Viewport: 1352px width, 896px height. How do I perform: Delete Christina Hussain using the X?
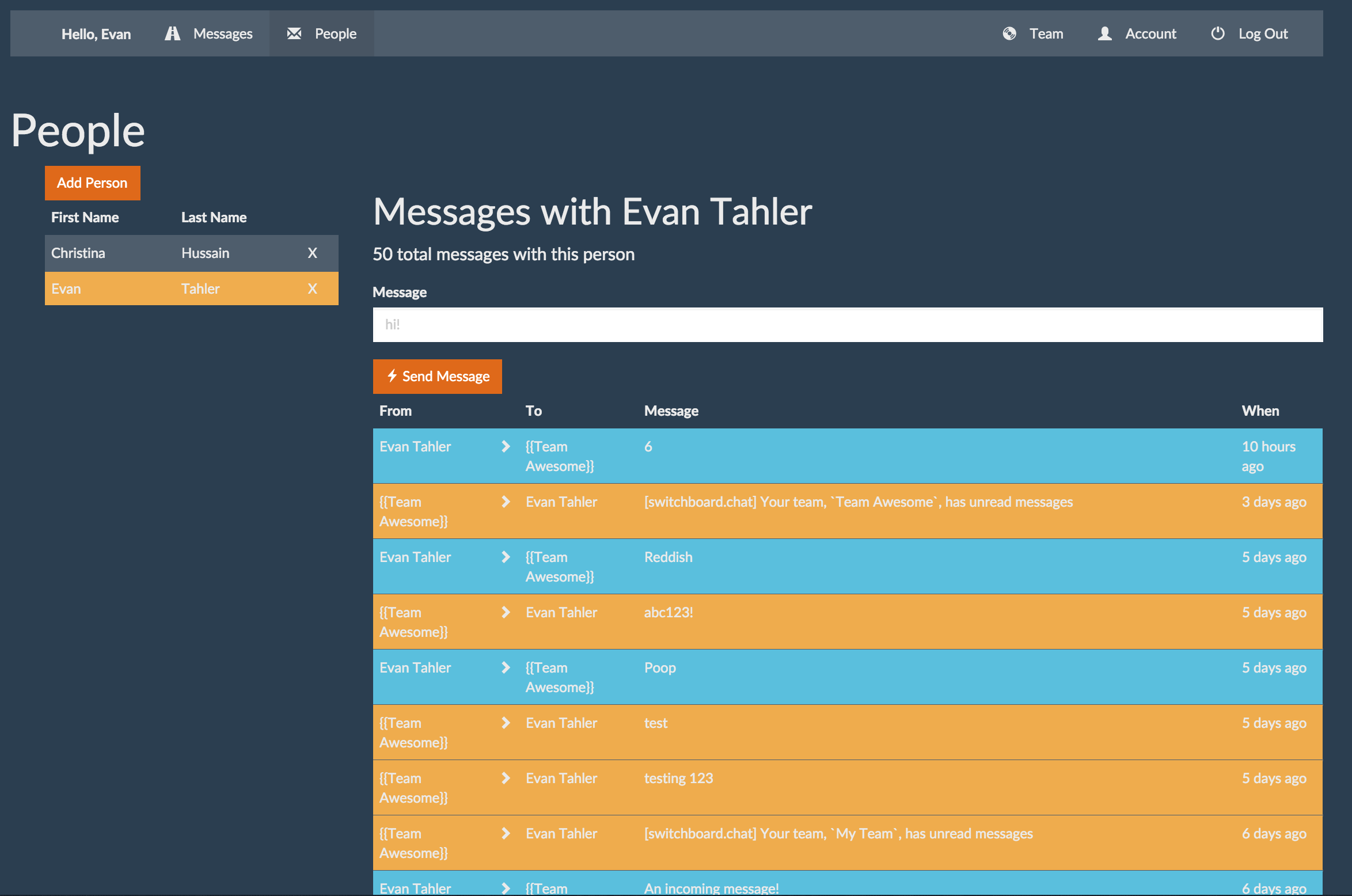coord(313,252)
